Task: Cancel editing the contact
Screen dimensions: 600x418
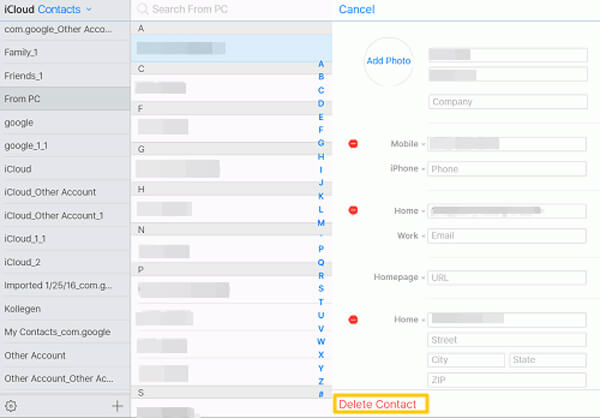Action: (x=357, y=9)
